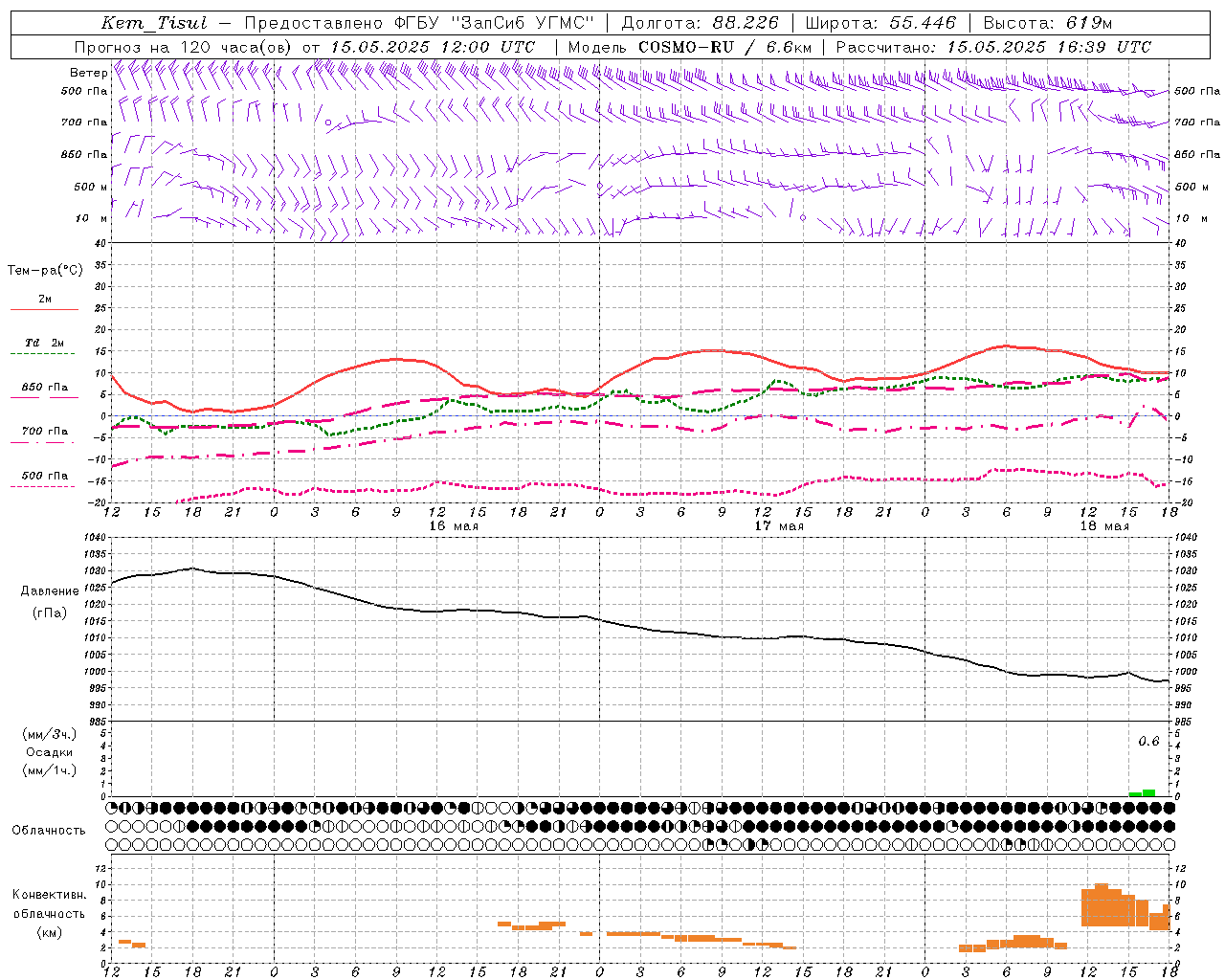Viewport: 1225px width, 980px height.
Task: Click the Прогноз на 120 часа(ов) text
Action: (x=184, y=47)
